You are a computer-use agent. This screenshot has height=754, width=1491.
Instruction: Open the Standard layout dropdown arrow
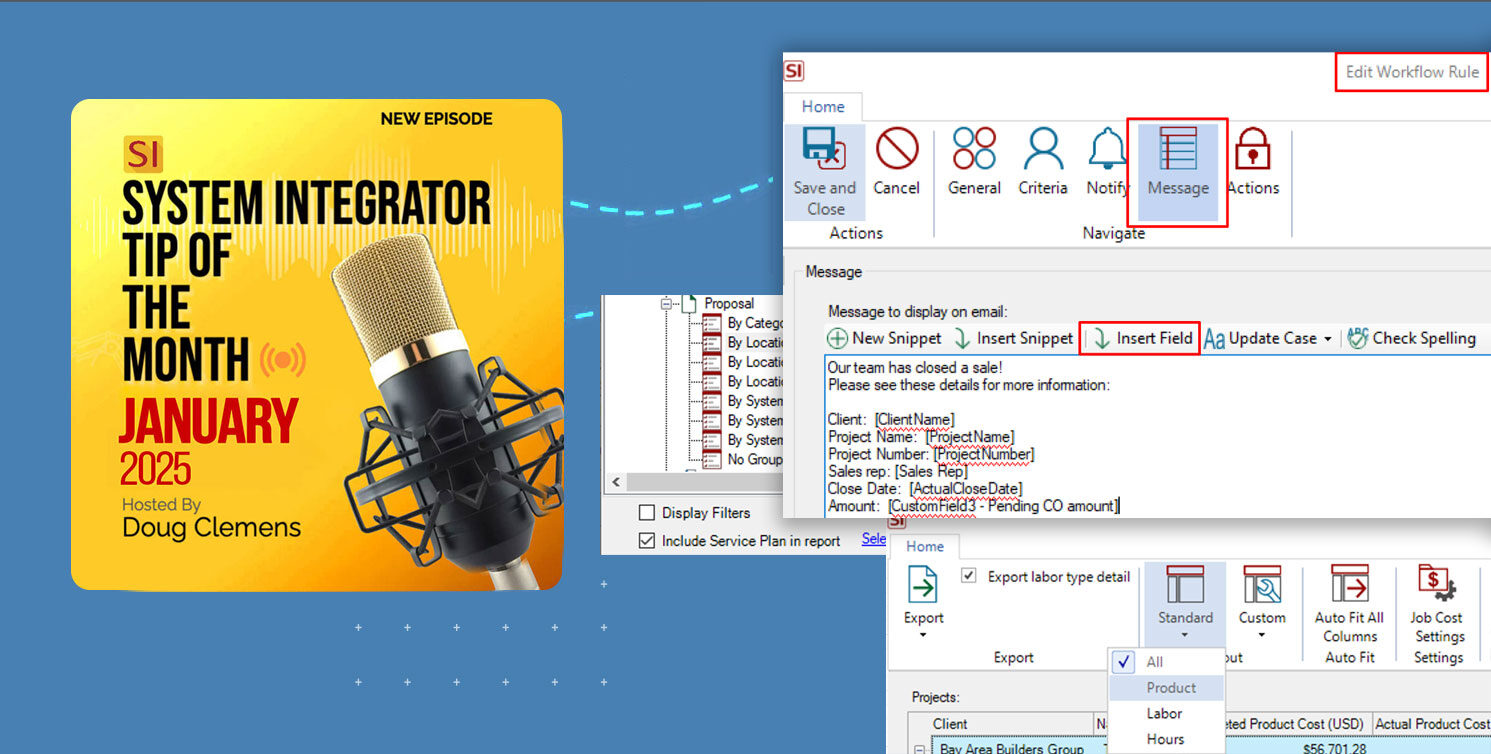[1185, 634]
